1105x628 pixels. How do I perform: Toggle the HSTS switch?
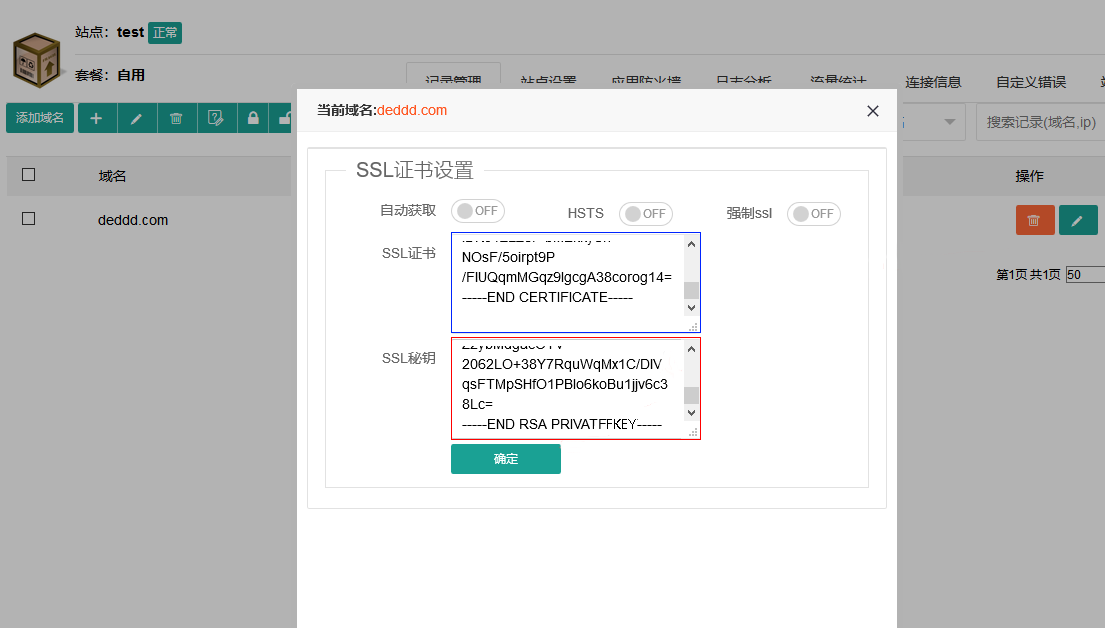[646, 214]
